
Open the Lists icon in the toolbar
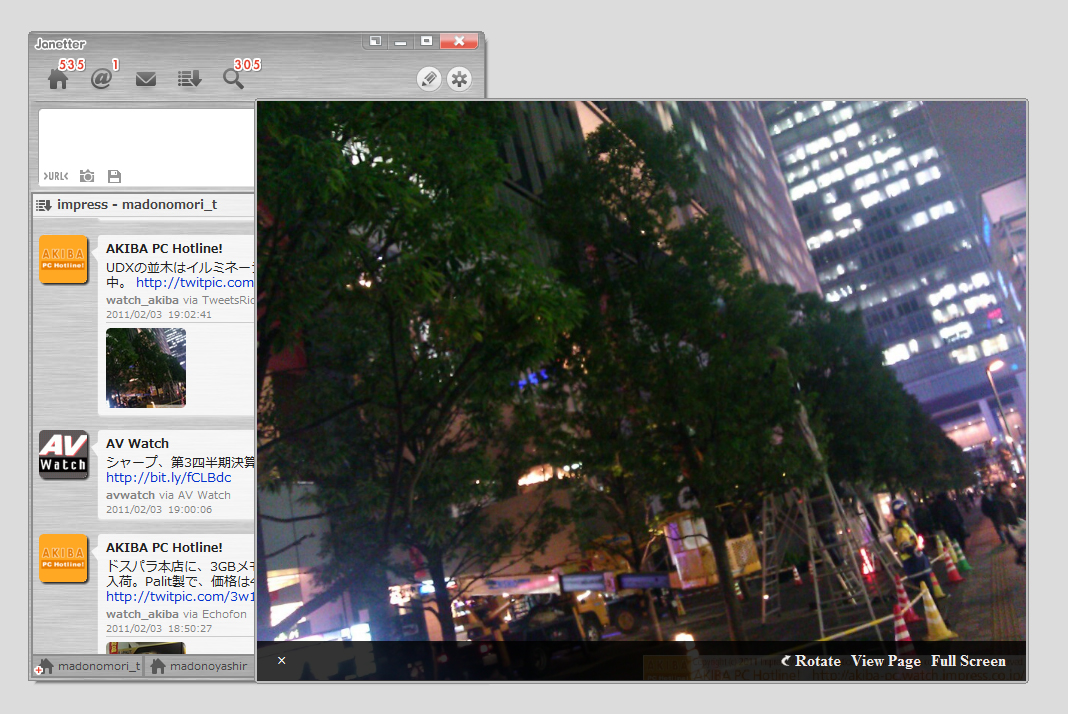point(189,78)
